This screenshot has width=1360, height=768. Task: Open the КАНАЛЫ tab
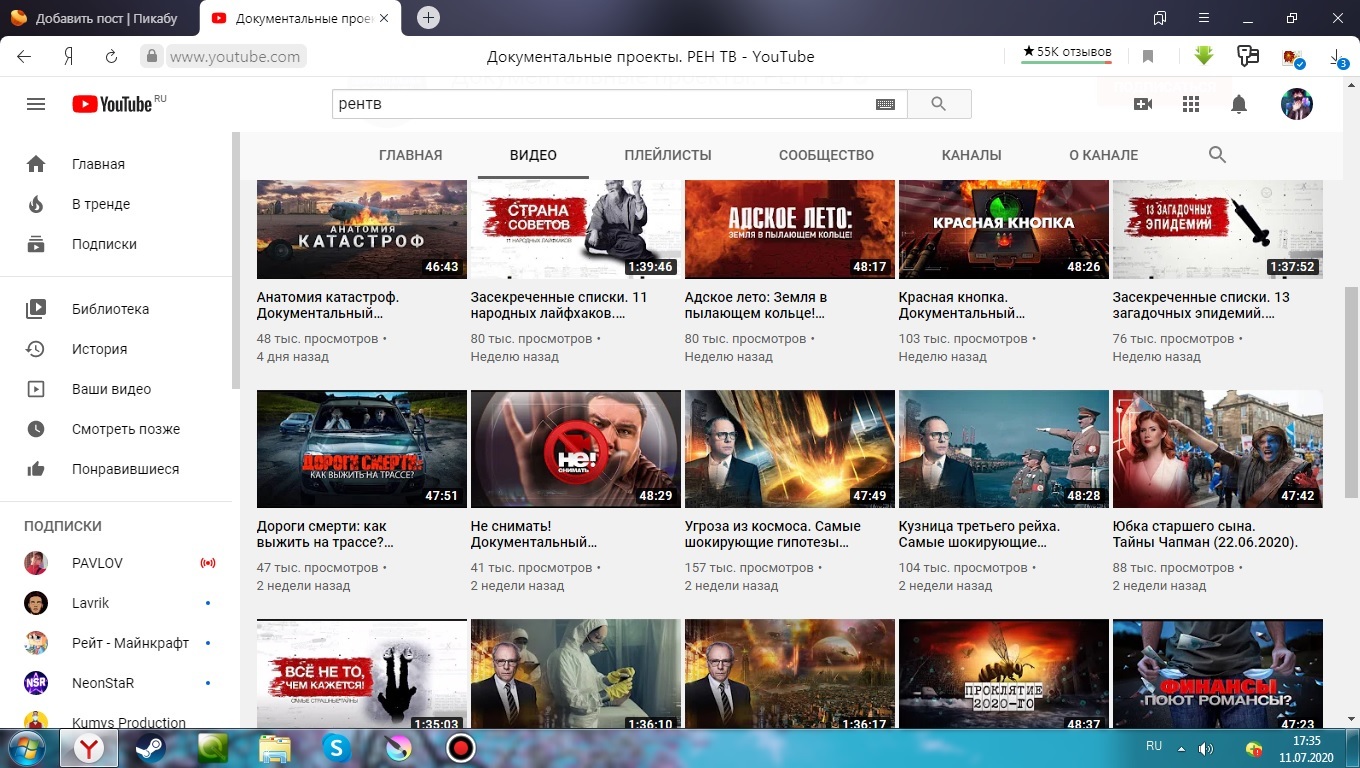tap(971, 155)
